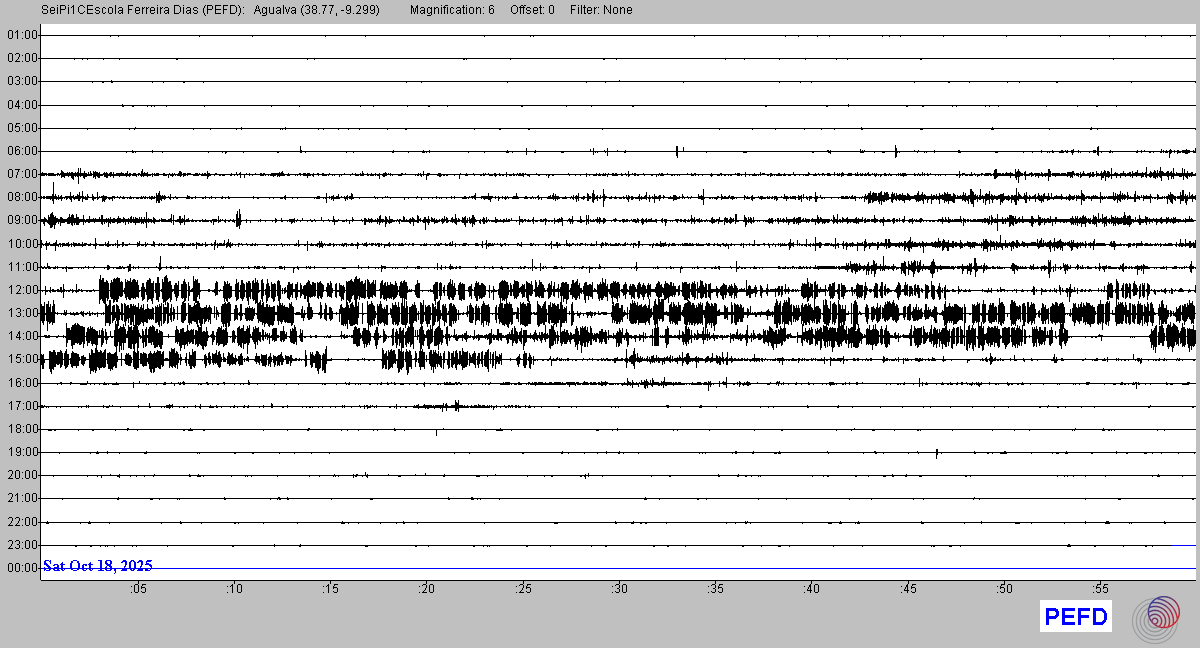Pick the 15:00 hour row label

click(x=22, y=359)
